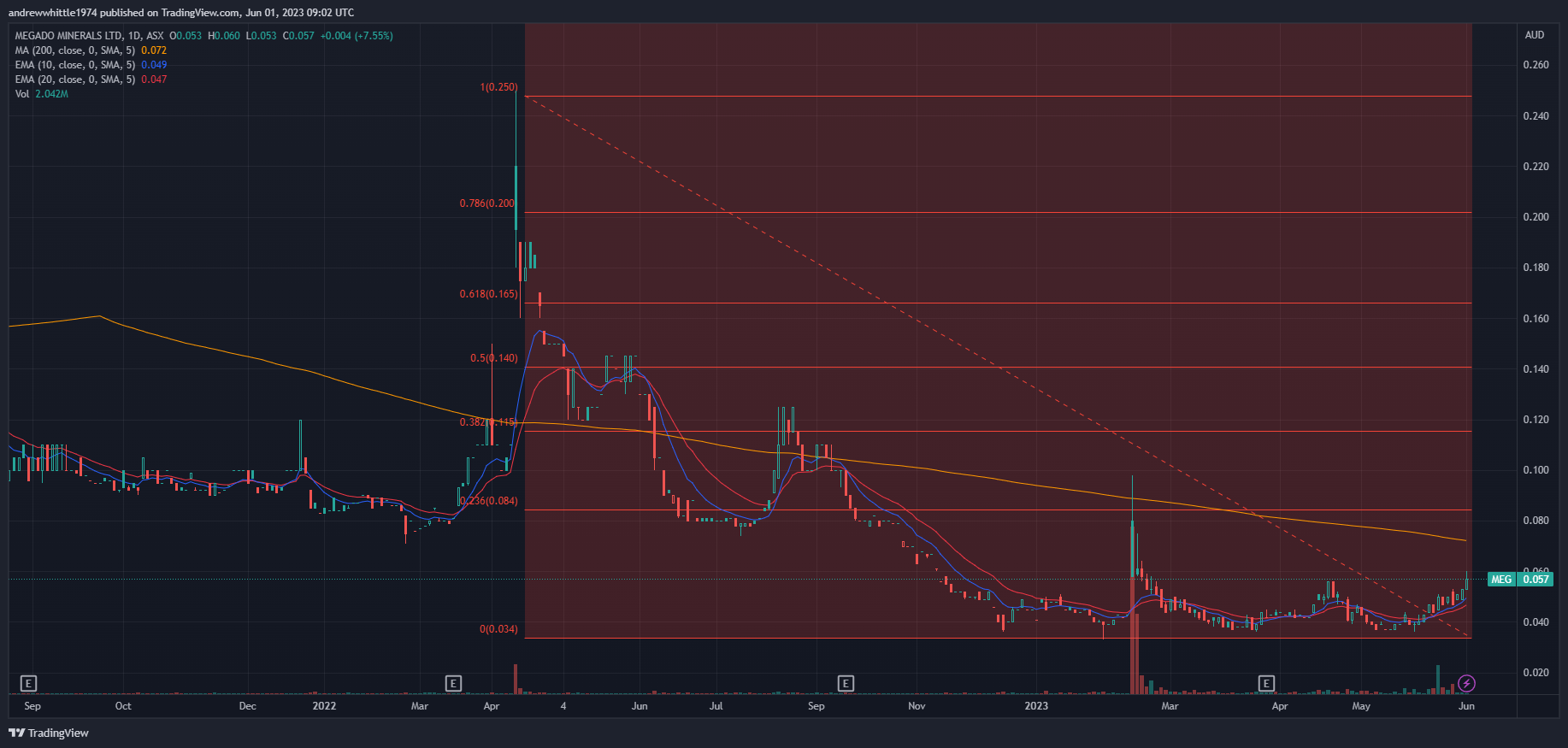This screenshot has height=748, width=1568.
Task: Click the published-by header text at top
Action: 181,13
